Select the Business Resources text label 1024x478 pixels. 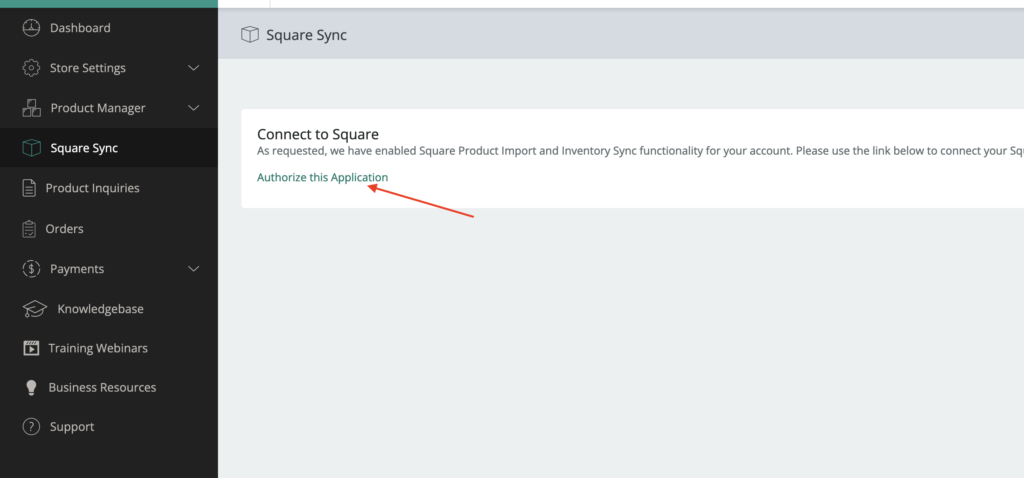pyautogui.click(x=102, y=387)
